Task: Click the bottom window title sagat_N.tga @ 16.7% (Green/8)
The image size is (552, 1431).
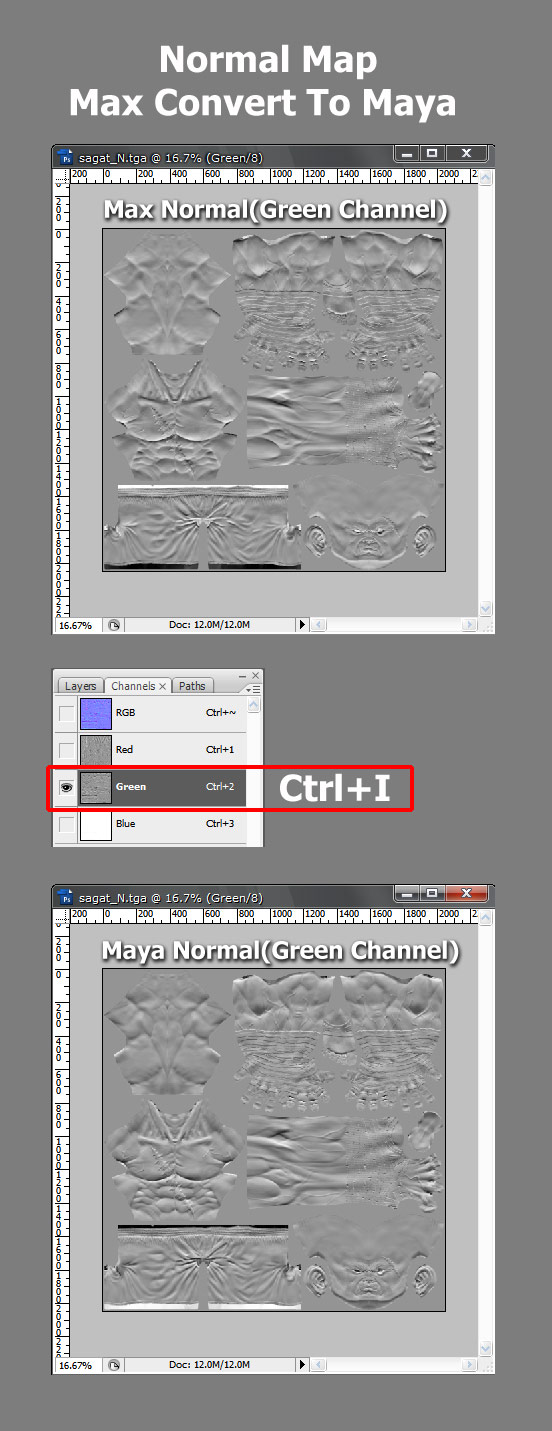Action: tap(170, 897)
